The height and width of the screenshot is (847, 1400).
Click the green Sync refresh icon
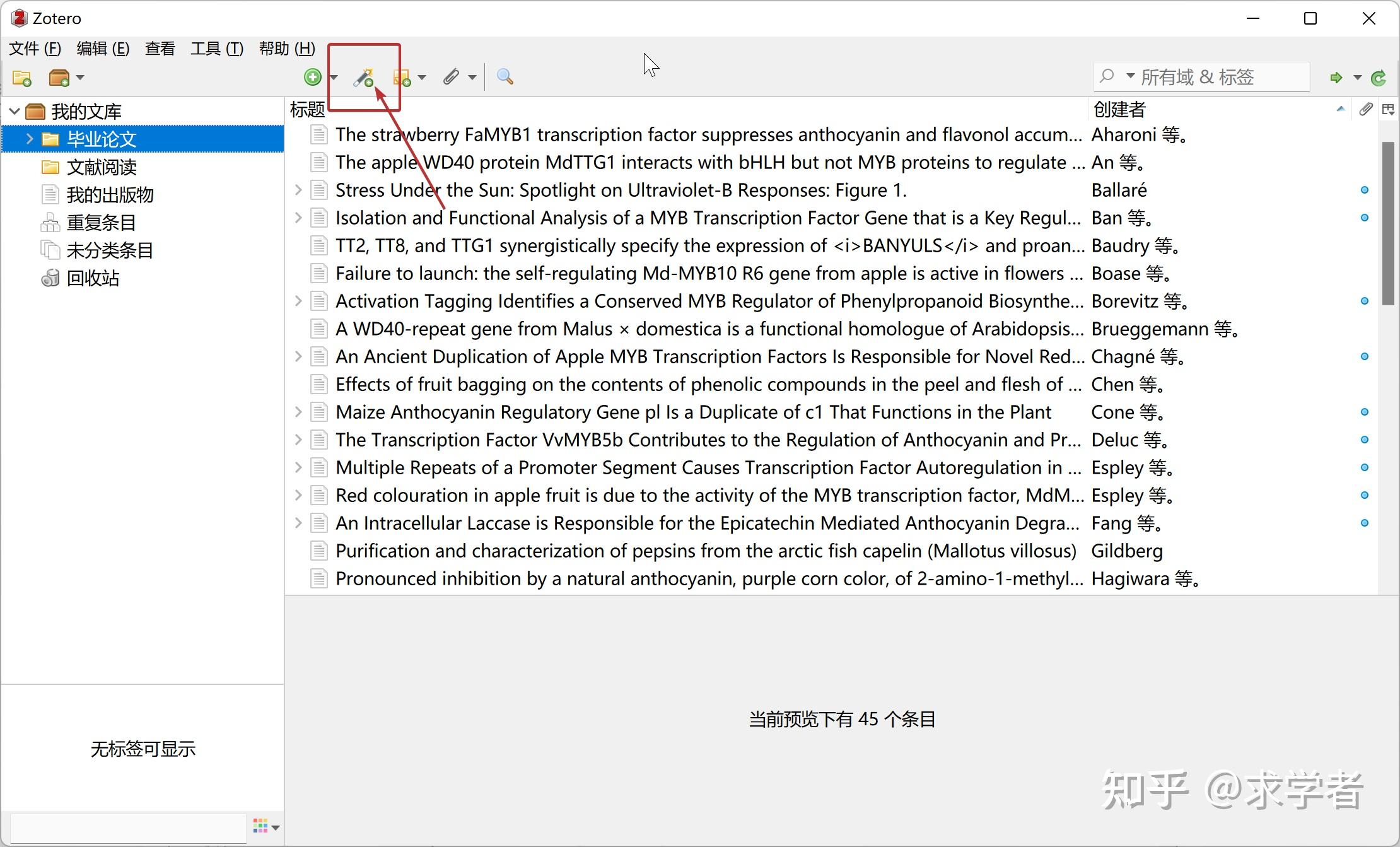coord(1379,78)
